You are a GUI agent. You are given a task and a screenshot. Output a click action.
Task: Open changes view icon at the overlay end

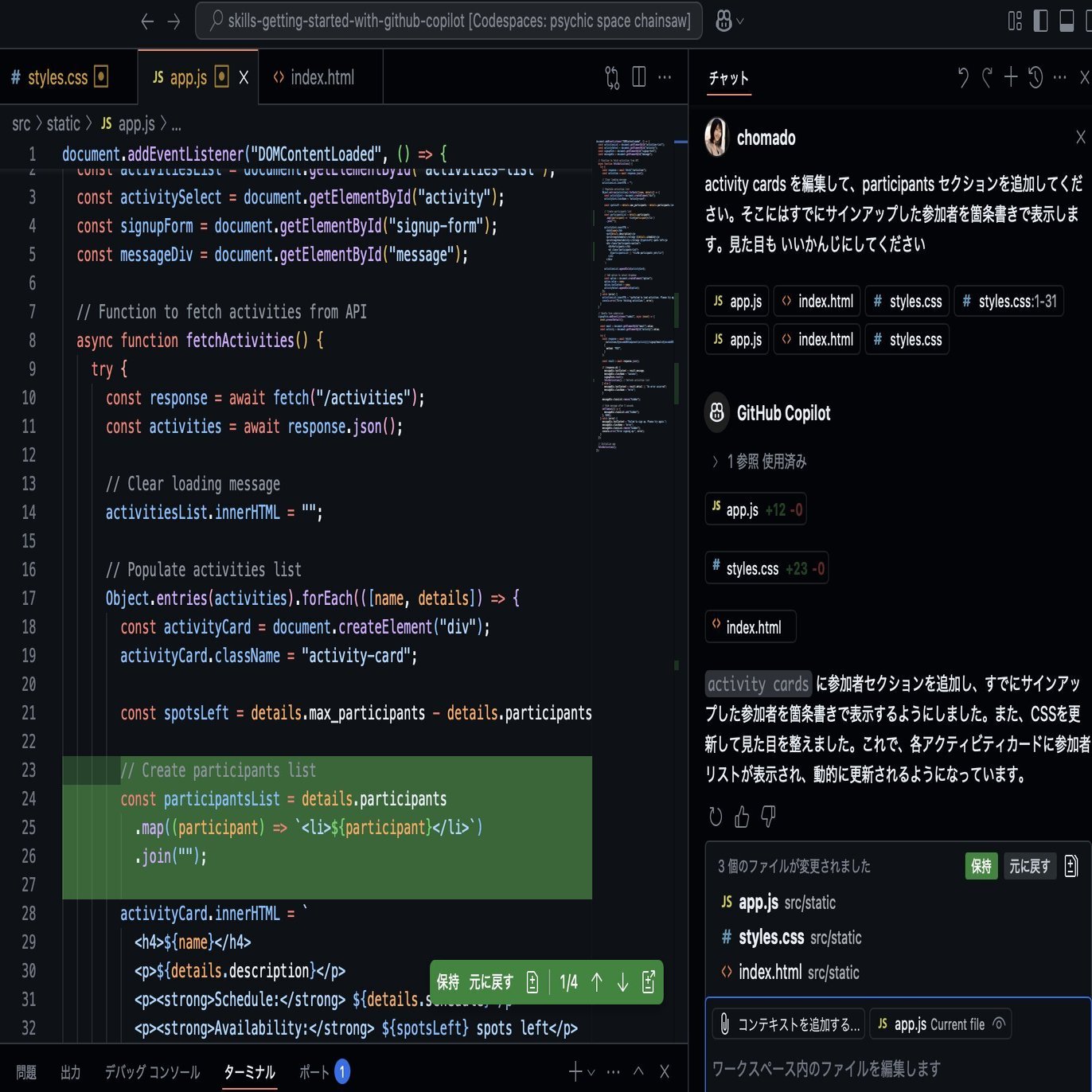pos(649,982)
